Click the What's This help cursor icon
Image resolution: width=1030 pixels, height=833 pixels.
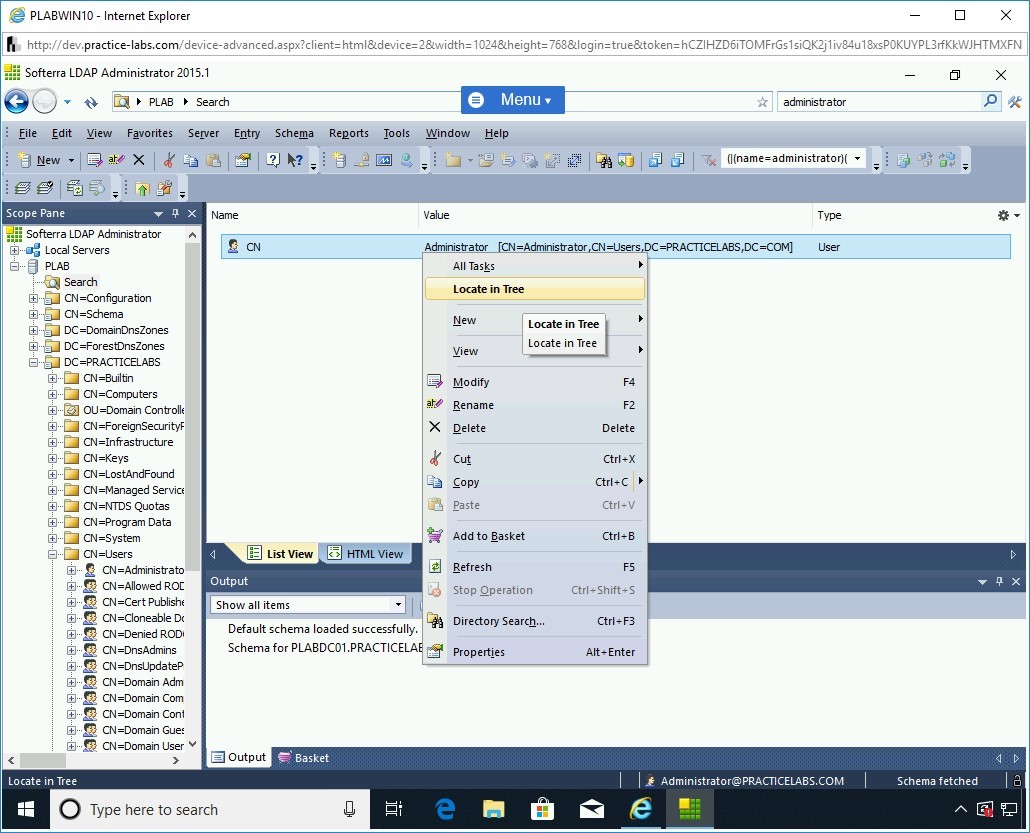coord(295,160)
